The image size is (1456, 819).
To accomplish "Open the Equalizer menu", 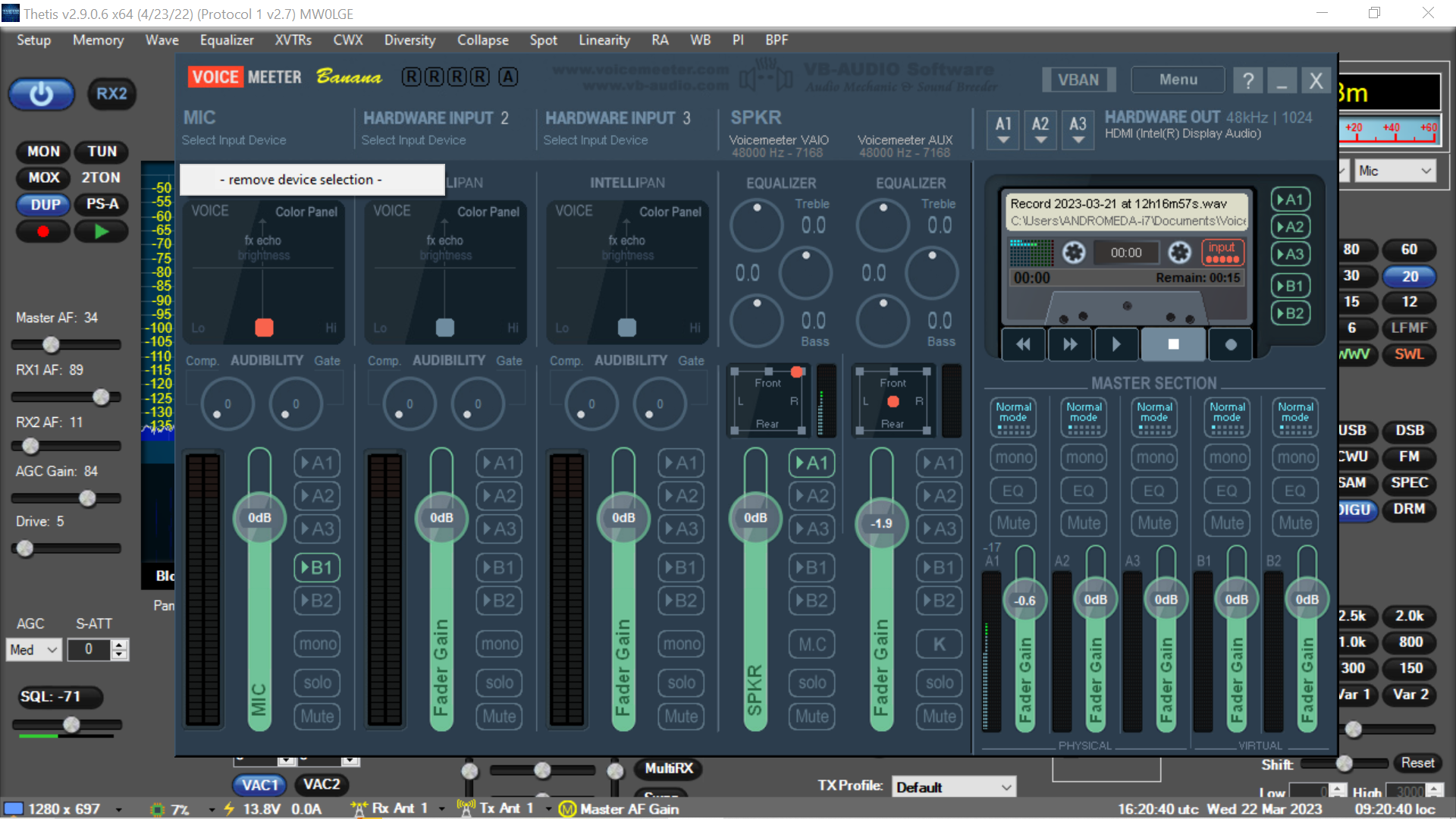I will point(227,40).
